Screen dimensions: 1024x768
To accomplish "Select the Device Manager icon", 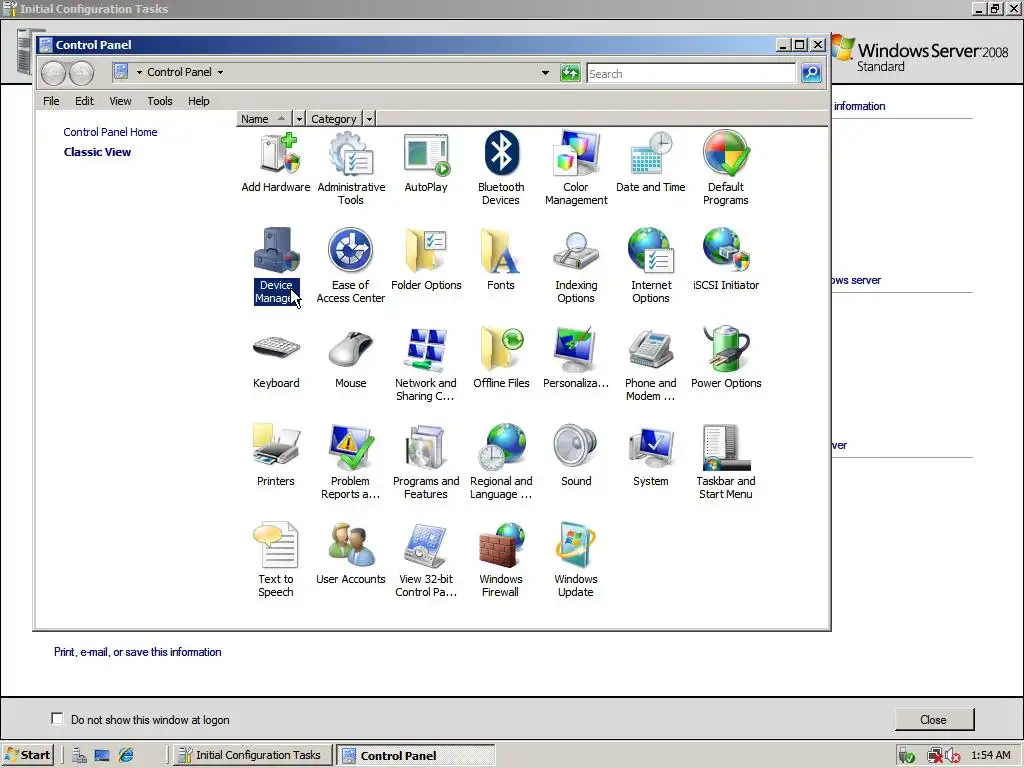I will (x=276, y=266).
